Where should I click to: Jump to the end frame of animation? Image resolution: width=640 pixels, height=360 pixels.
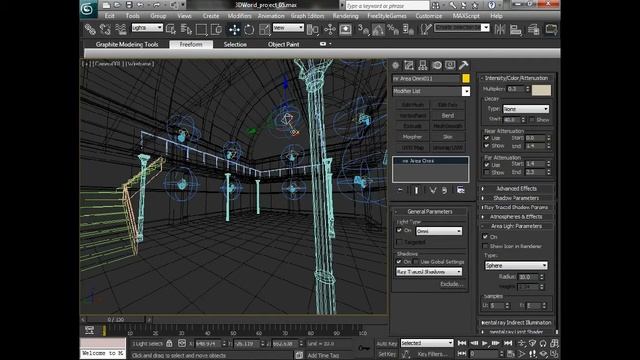pos(508,343)
